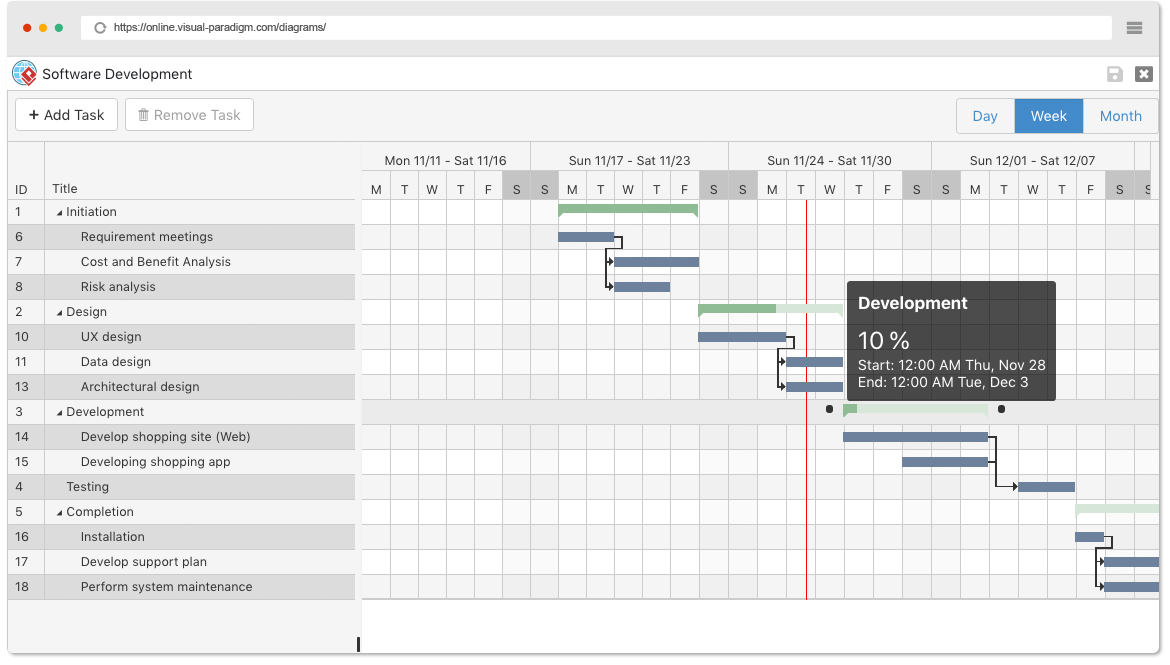Click the Installation Gantt bar
1170x665 pixels.
tap(1089, 537)
